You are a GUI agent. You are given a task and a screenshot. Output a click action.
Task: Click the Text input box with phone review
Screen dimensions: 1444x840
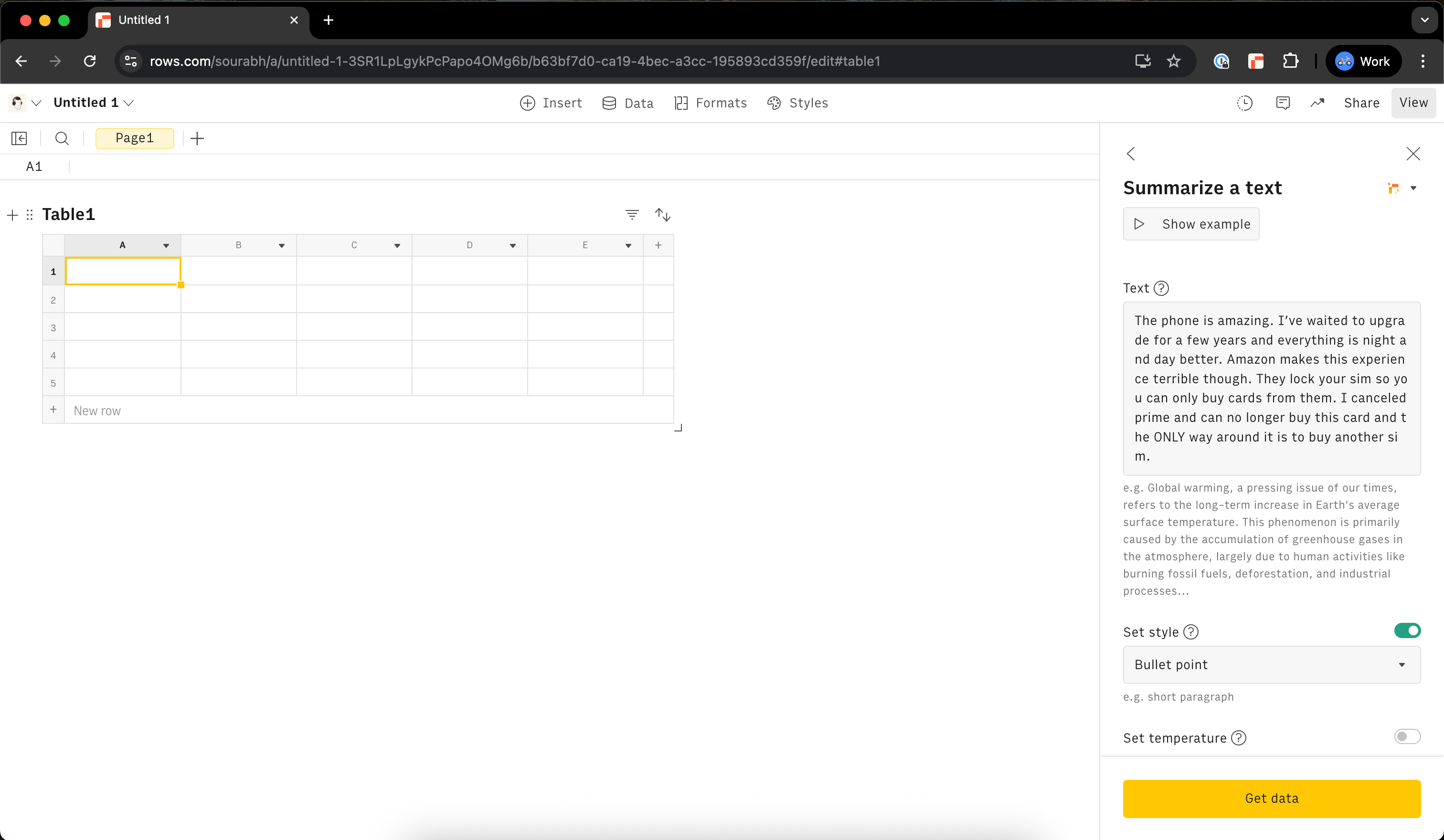[1272, 388]
